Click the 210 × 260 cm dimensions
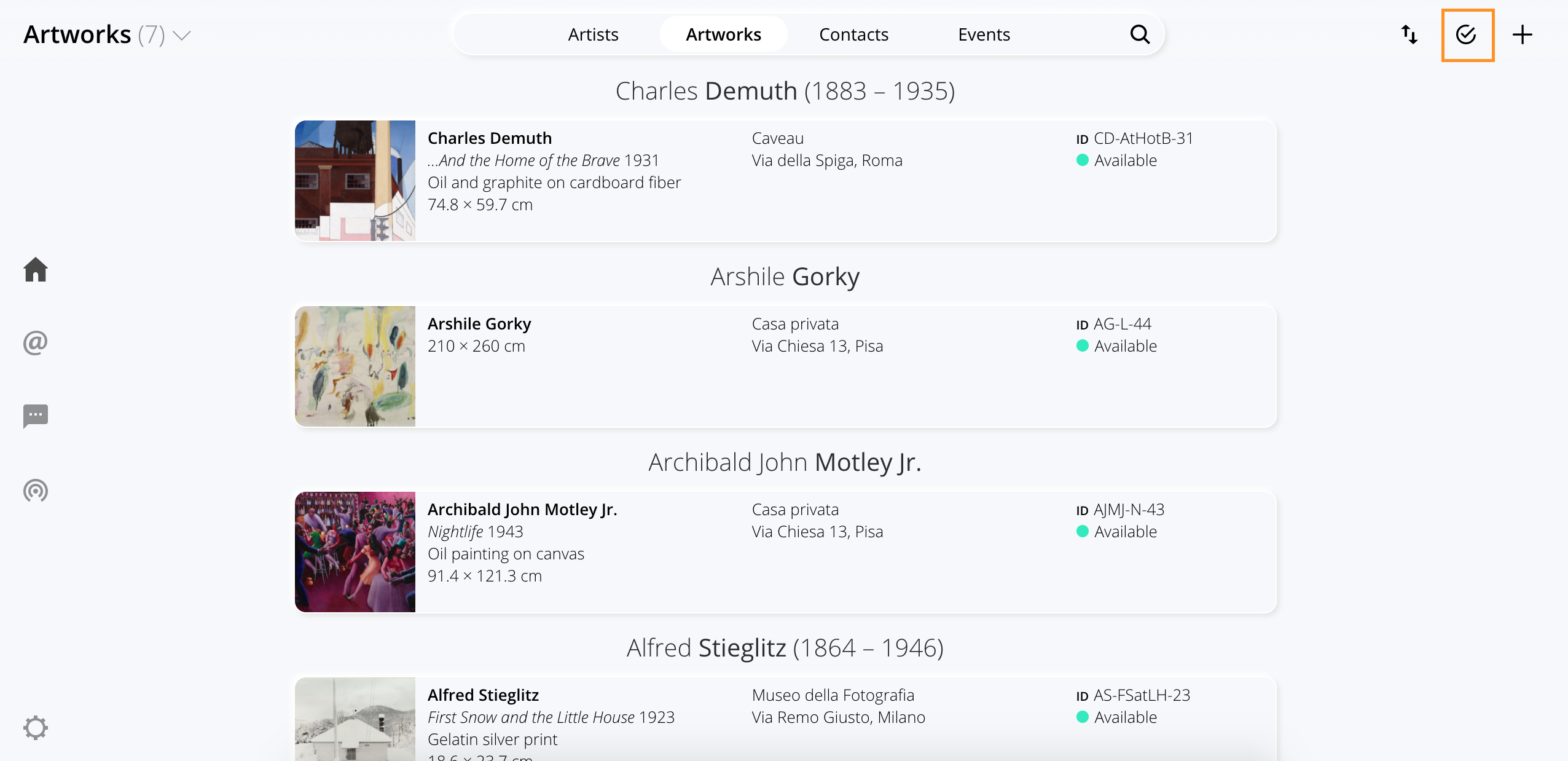This screenshot has width=1568, height=761. pos(476,346)
